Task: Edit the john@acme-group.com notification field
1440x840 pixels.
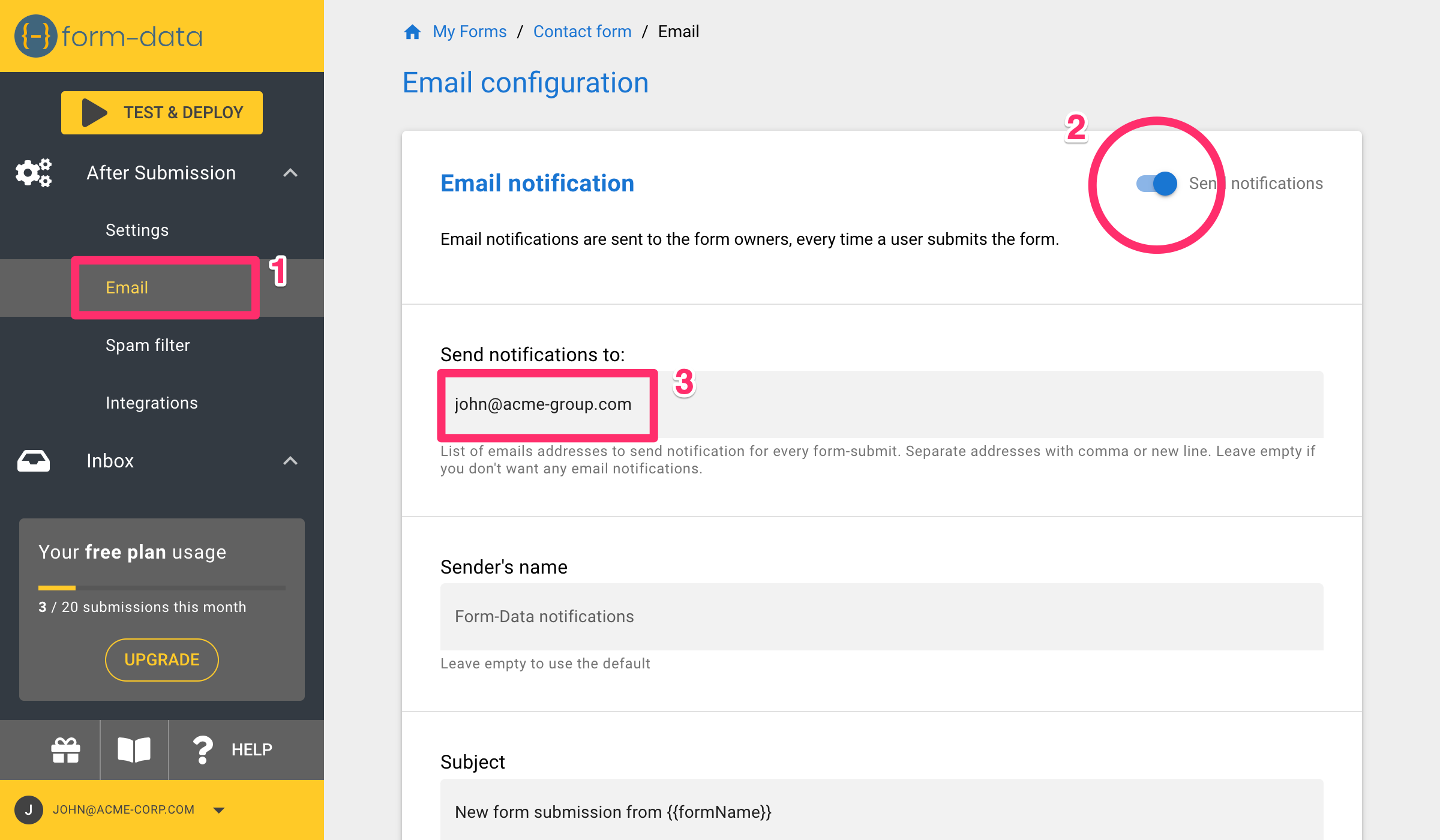Action: (543, 404)
